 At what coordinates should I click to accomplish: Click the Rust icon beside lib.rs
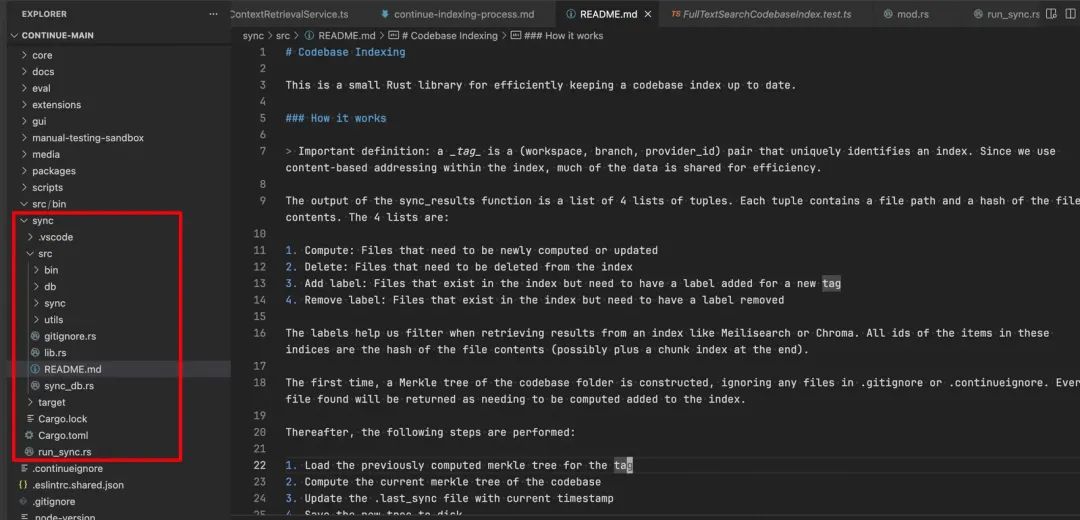tap(36, 353)
